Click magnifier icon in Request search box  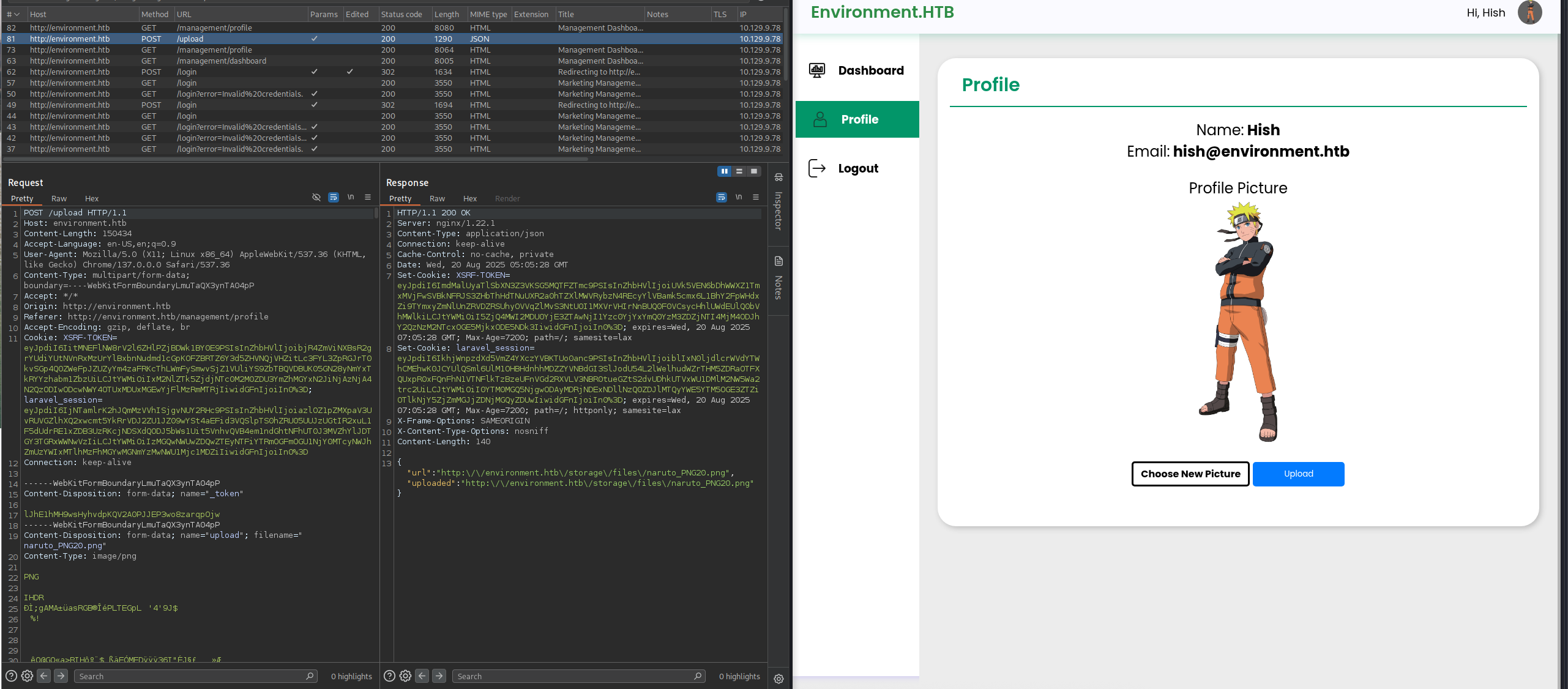310,676
